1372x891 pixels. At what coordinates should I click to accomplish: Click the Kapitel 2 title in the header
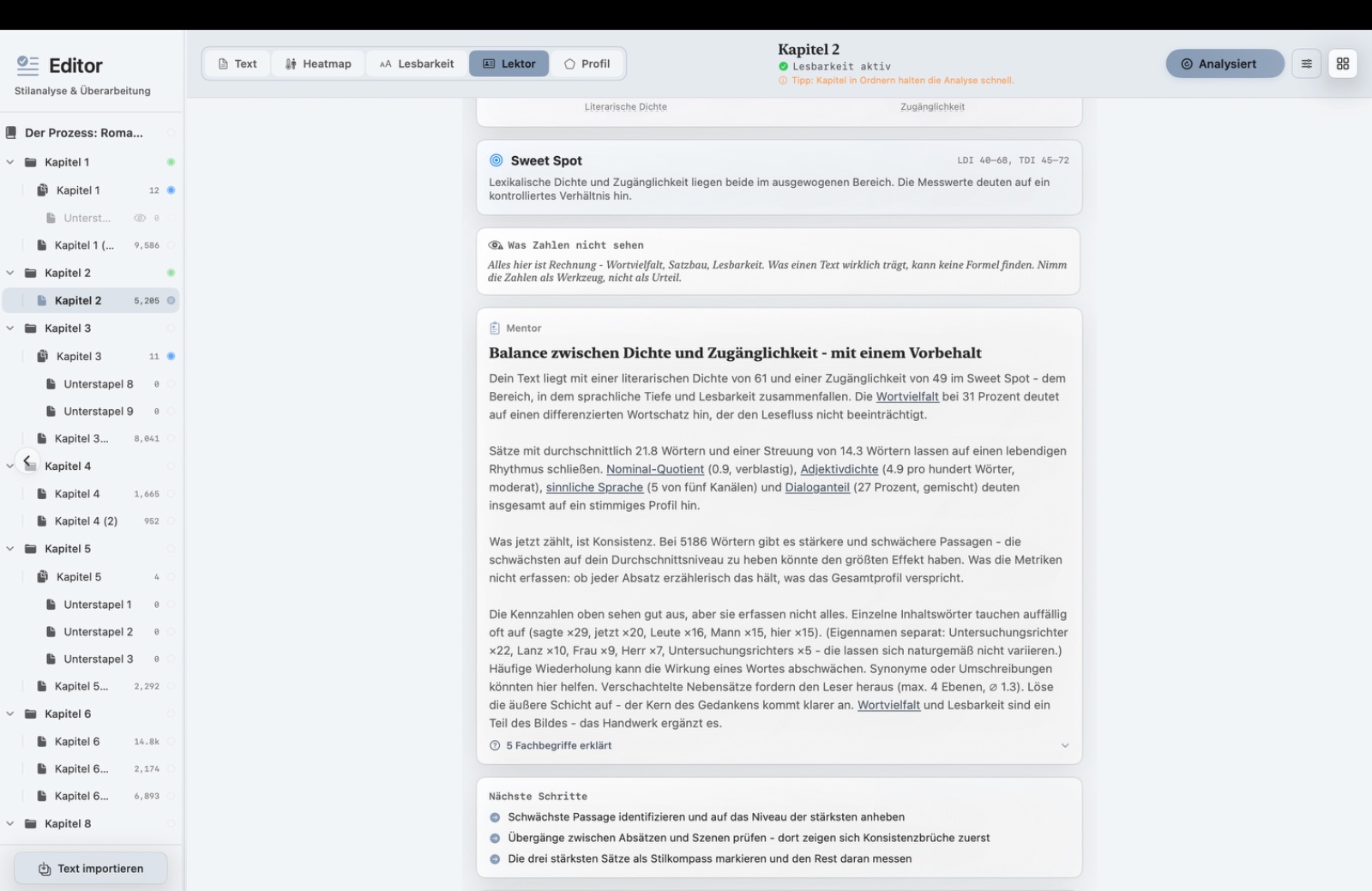point(809,50)
